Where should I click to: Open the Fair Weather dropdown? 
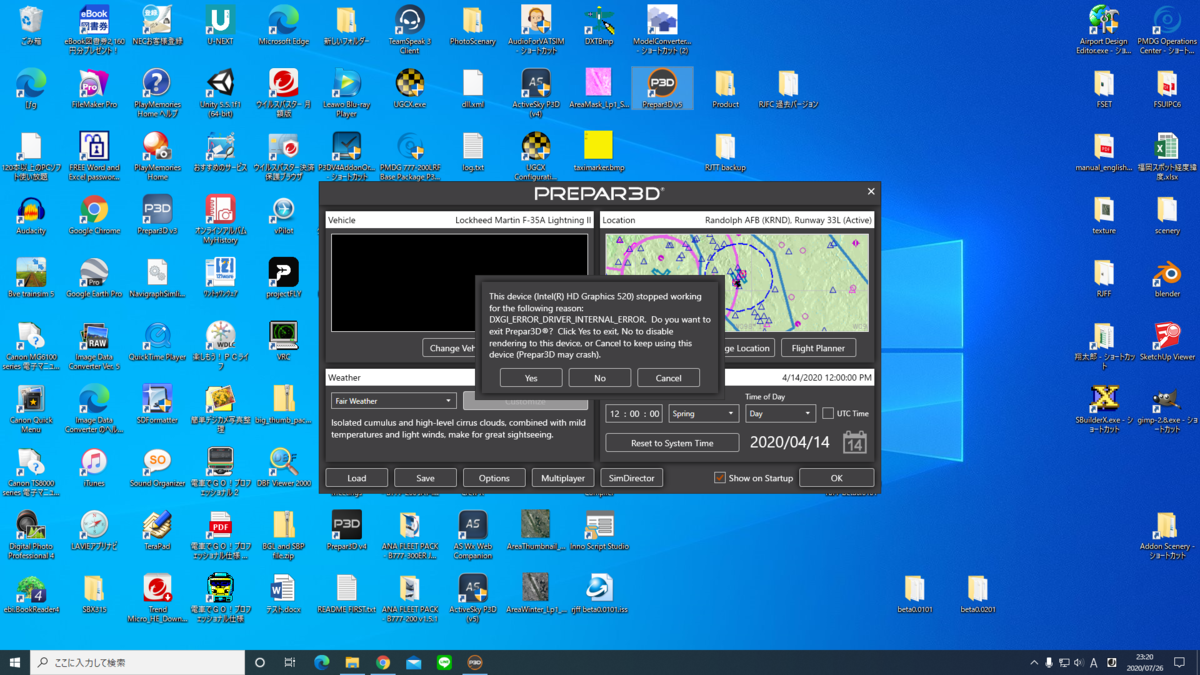point(393,401)
